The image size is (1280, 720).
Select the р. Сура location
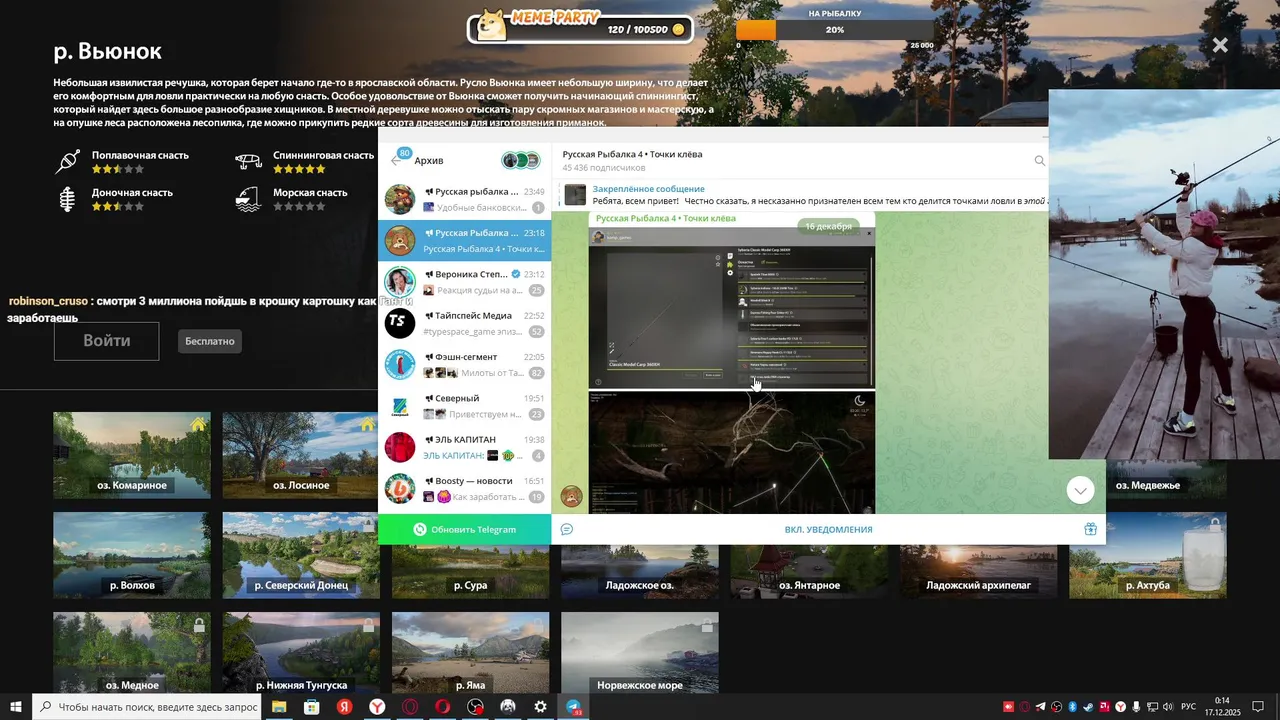[x=470, y=572]
